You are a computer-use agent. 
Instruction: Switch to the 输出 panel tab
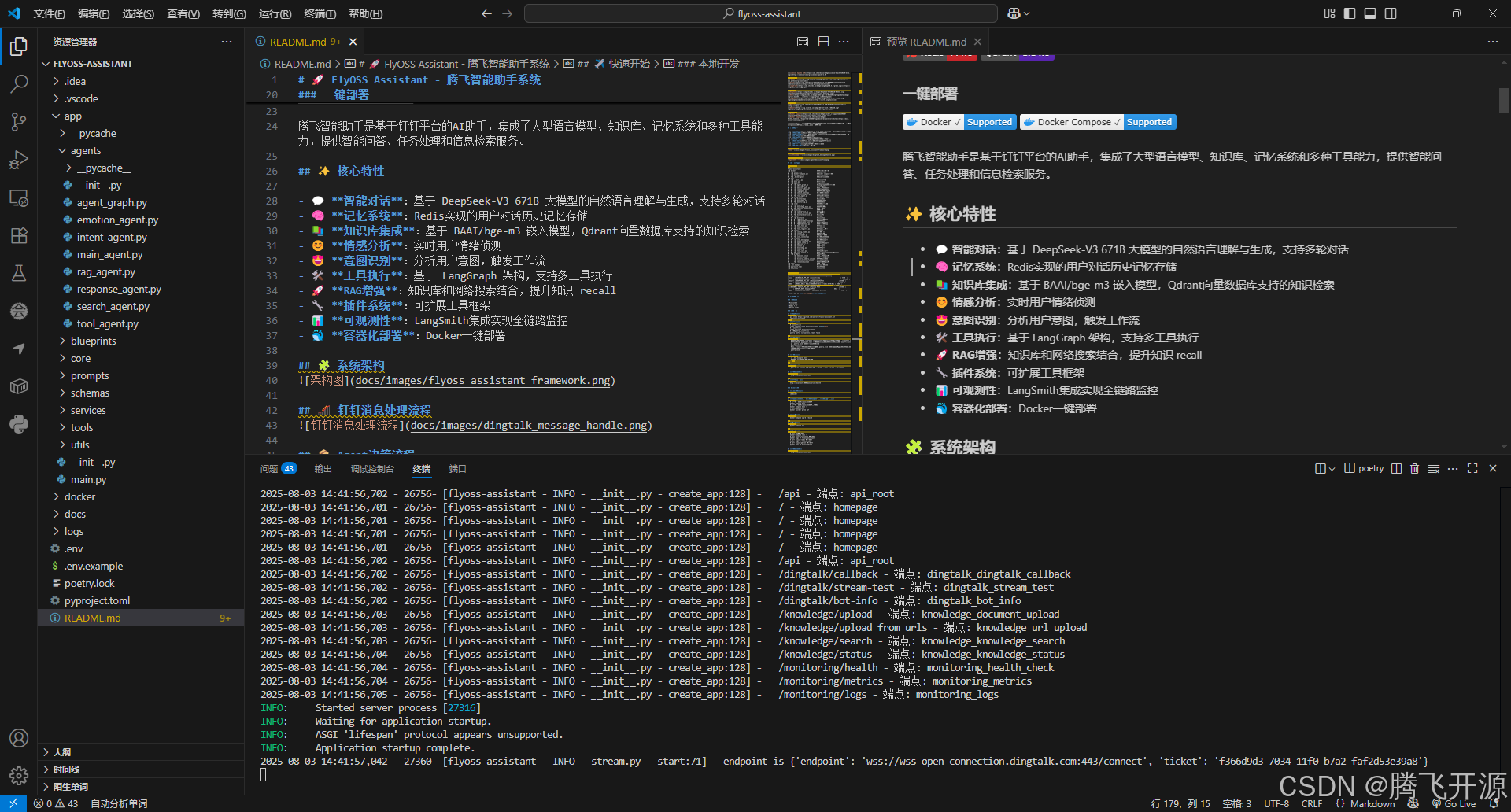pyautogui.click(x=323, y=469)
